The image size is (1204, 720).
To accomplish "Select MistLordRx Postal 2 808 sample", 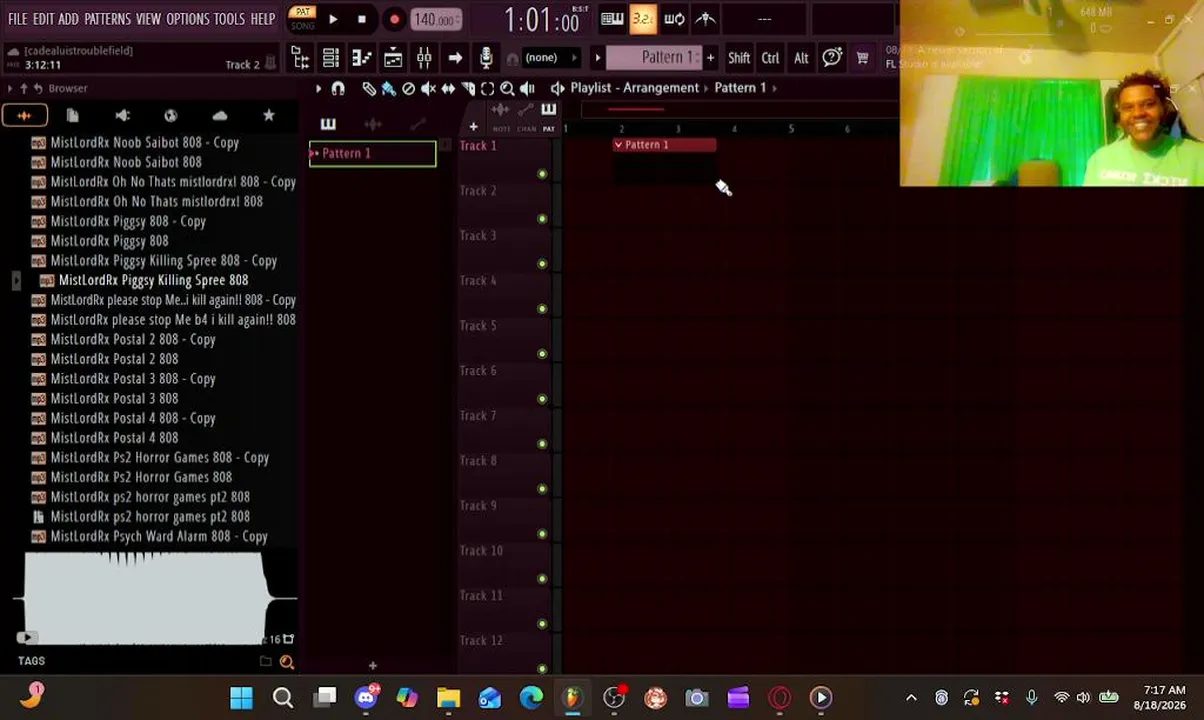I will [114, 359].
